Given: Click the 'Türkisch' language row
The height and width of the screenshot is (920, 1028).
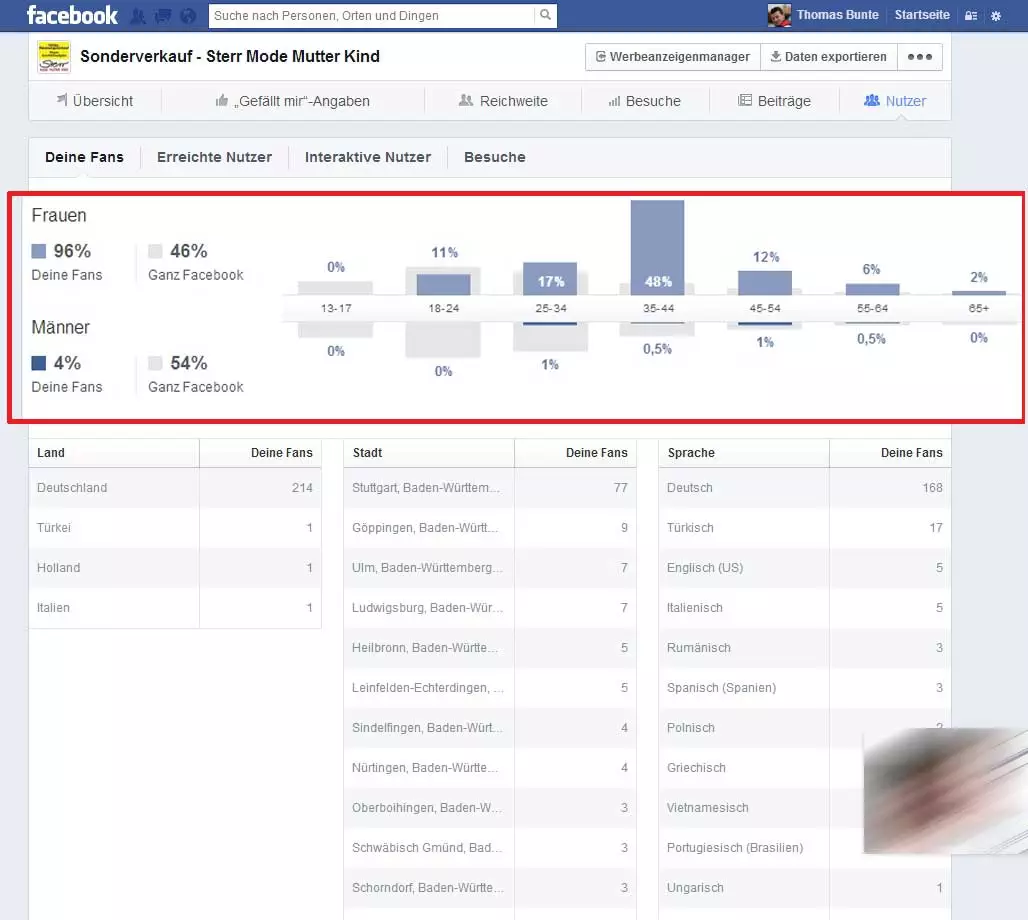Looking at the screenshot, I should [805, 528].
